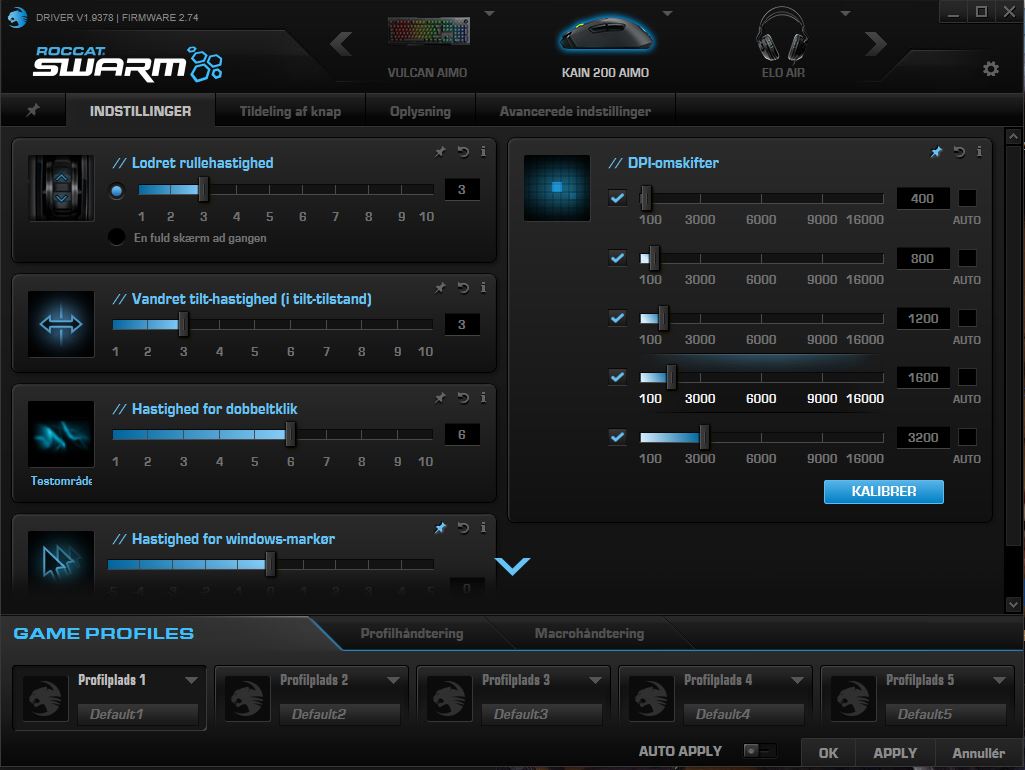This screenshot has width=1025, height=770.
Task: Expand Profilplads 5 dropdown
Action: pos(999,680)
